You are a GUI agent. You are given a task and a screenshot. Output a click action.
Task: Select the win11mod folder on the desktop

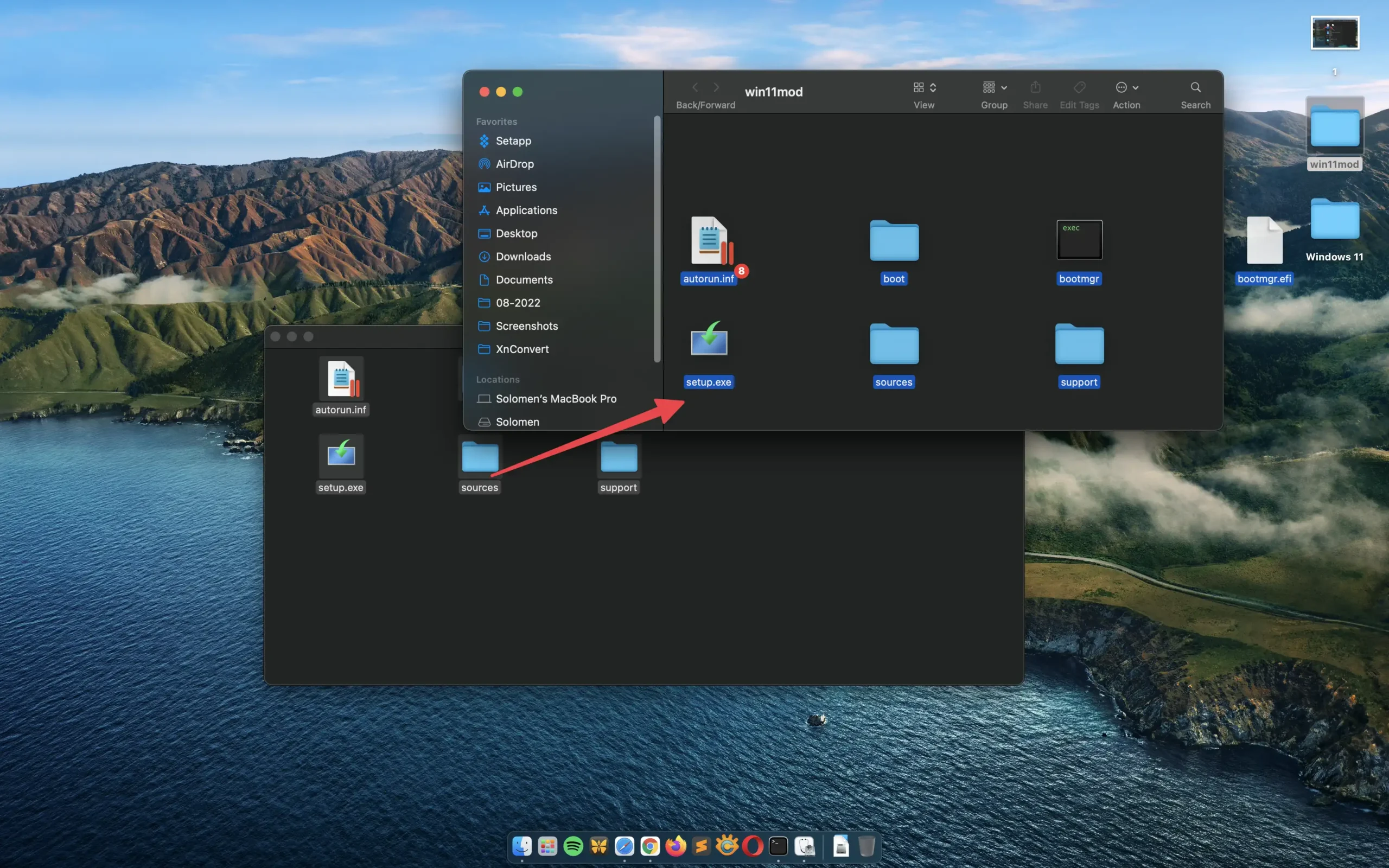(x=1335, y=135)
